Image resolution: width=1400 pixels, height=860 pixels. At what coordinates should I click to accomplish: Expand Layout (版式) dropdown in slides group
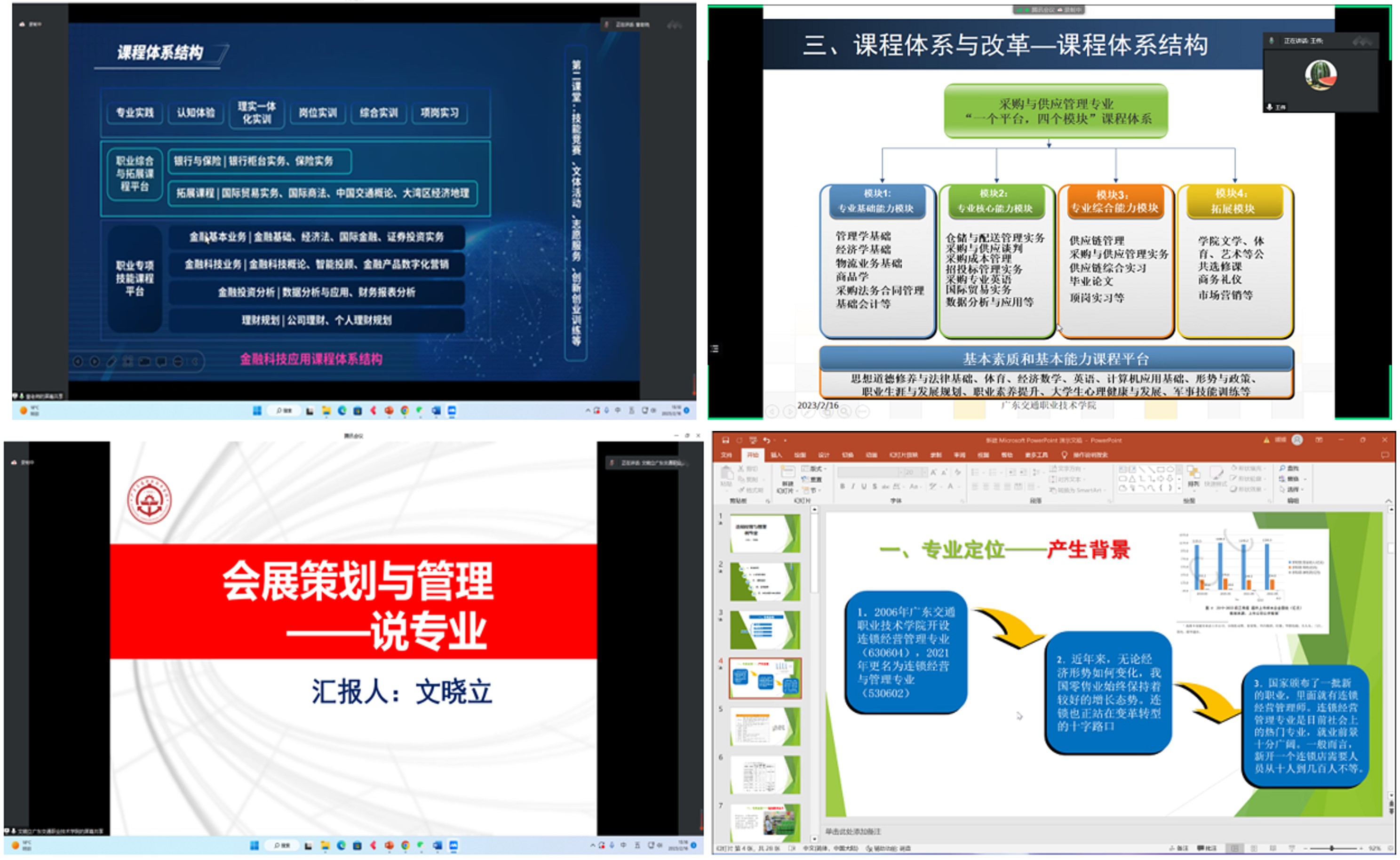(814, 469)
